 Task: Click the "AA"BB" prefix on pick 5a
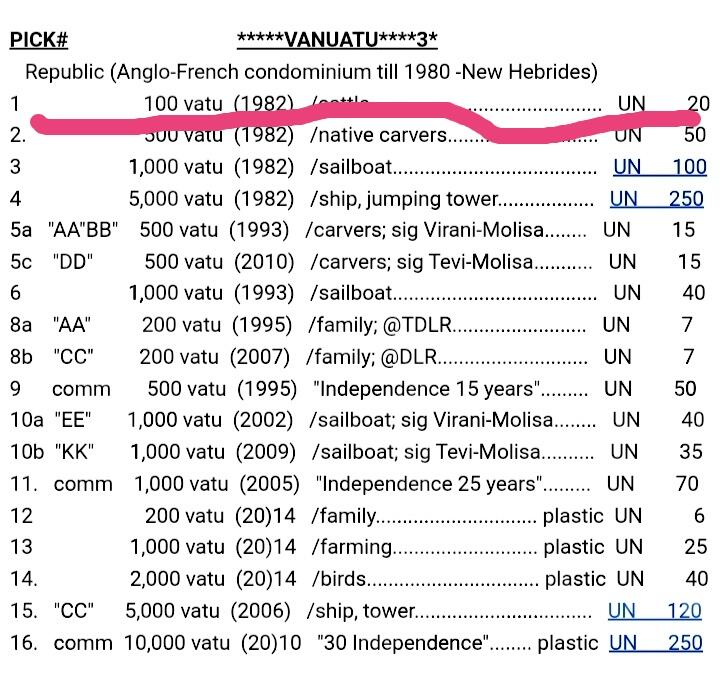83,230
